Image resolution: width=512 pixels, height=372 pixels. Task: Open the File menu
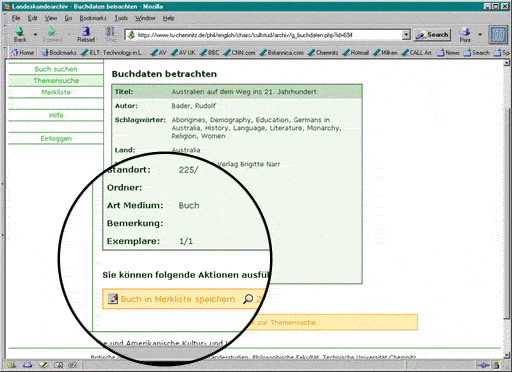(x=16, y=18)
